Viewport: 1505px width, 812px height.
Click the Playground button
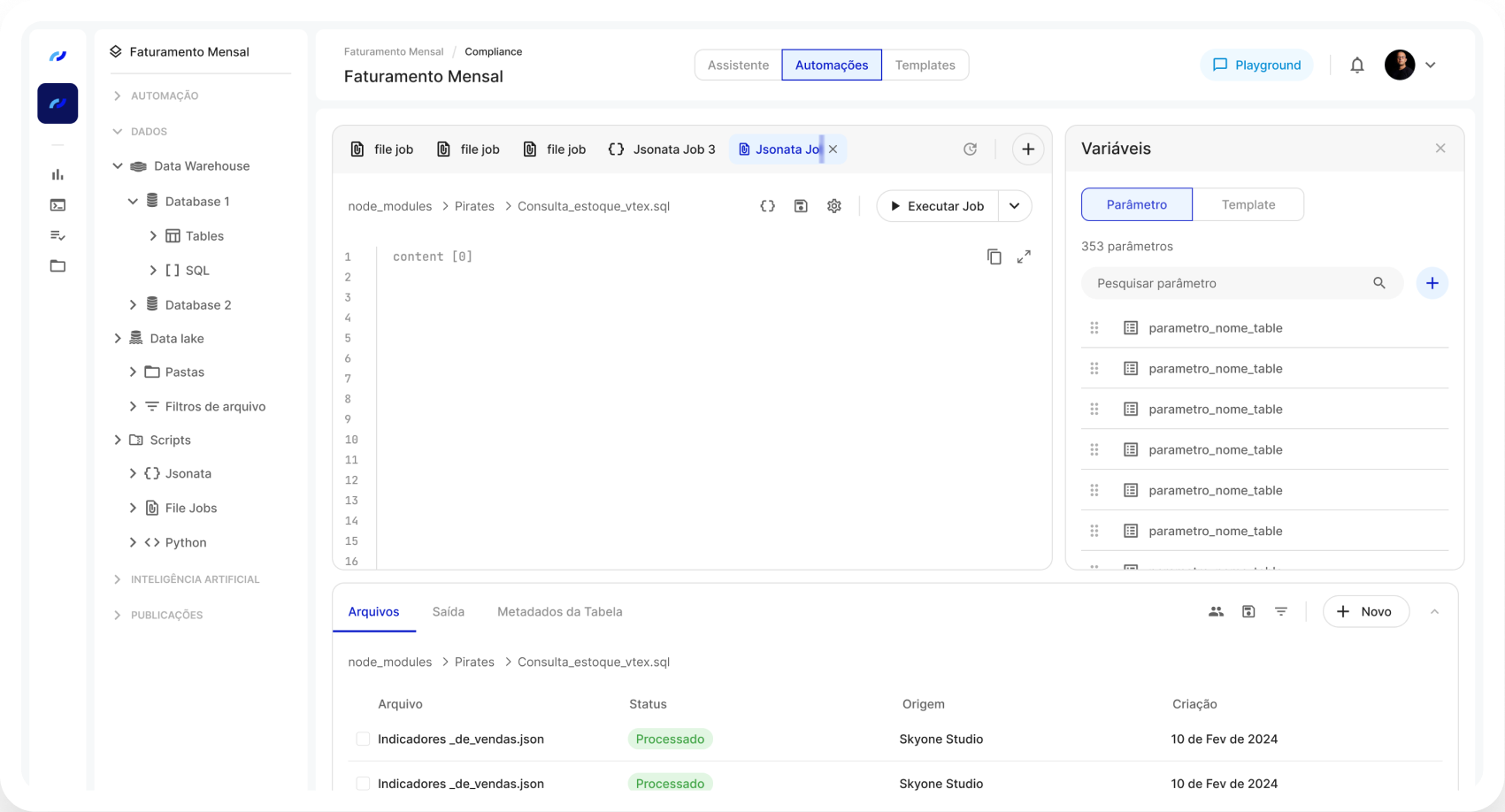click(x=1256, y=65)
